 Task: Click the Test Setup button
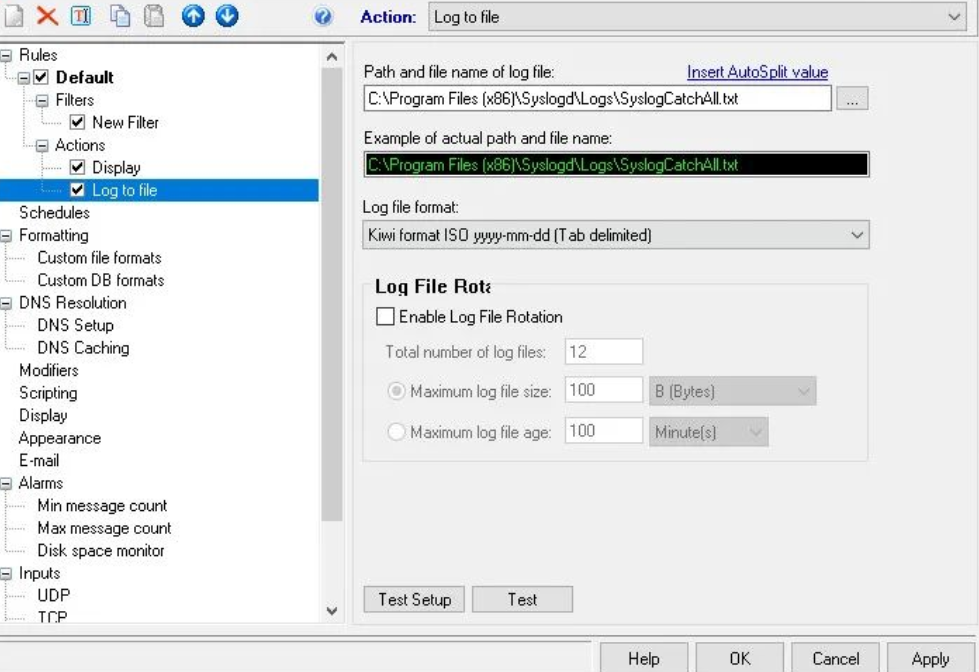(x=415, y=600)
